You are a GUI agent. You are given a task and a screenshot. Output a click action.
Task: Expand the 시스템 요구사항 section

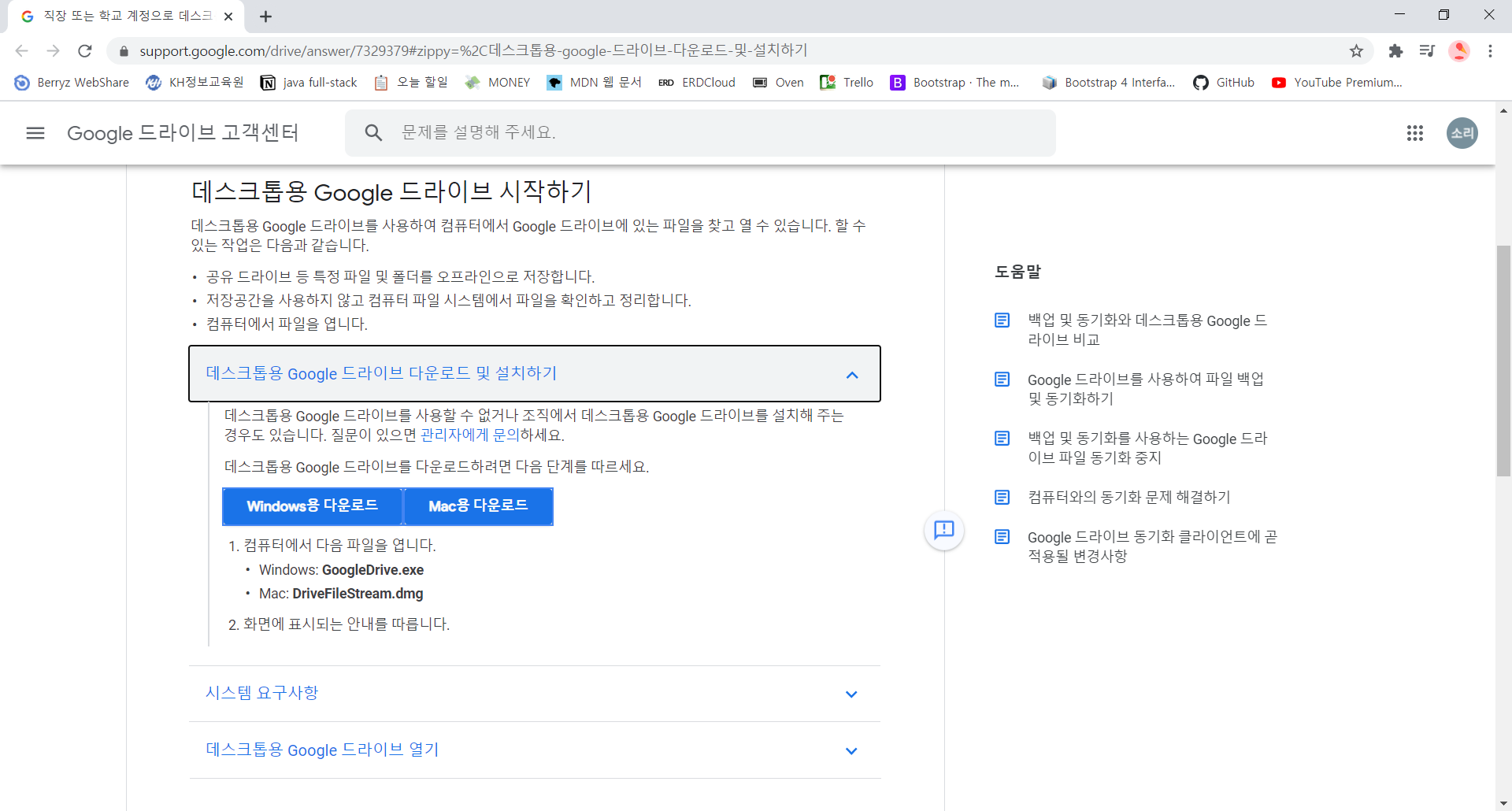coord(535,694)
